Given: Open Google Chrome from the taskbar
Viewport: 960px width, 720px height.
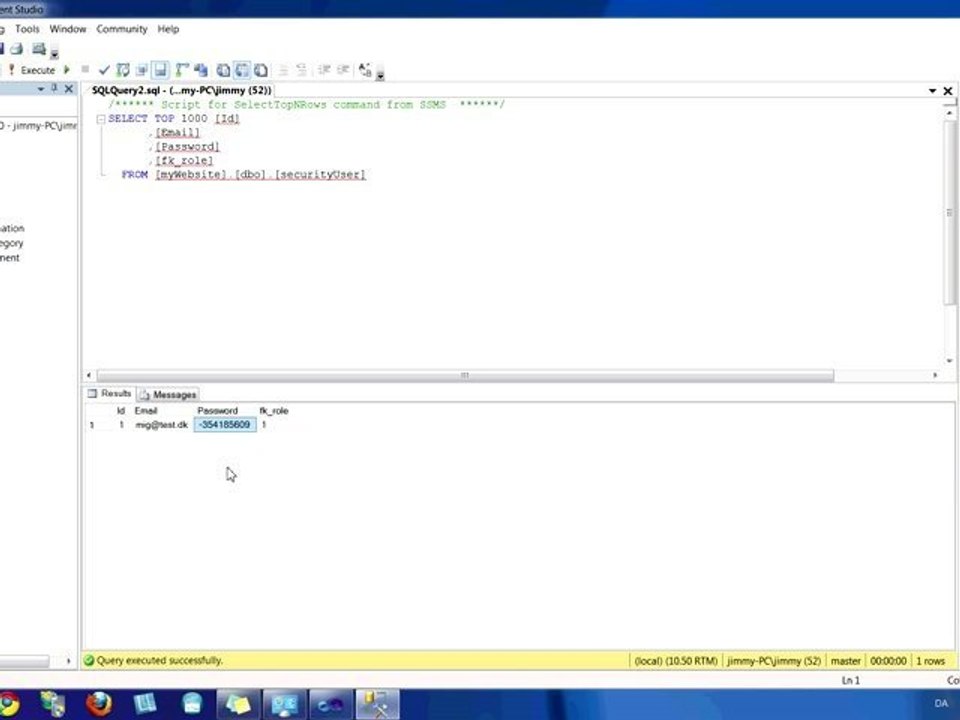Looking at the screenshot, I should [x=9, y=704].
